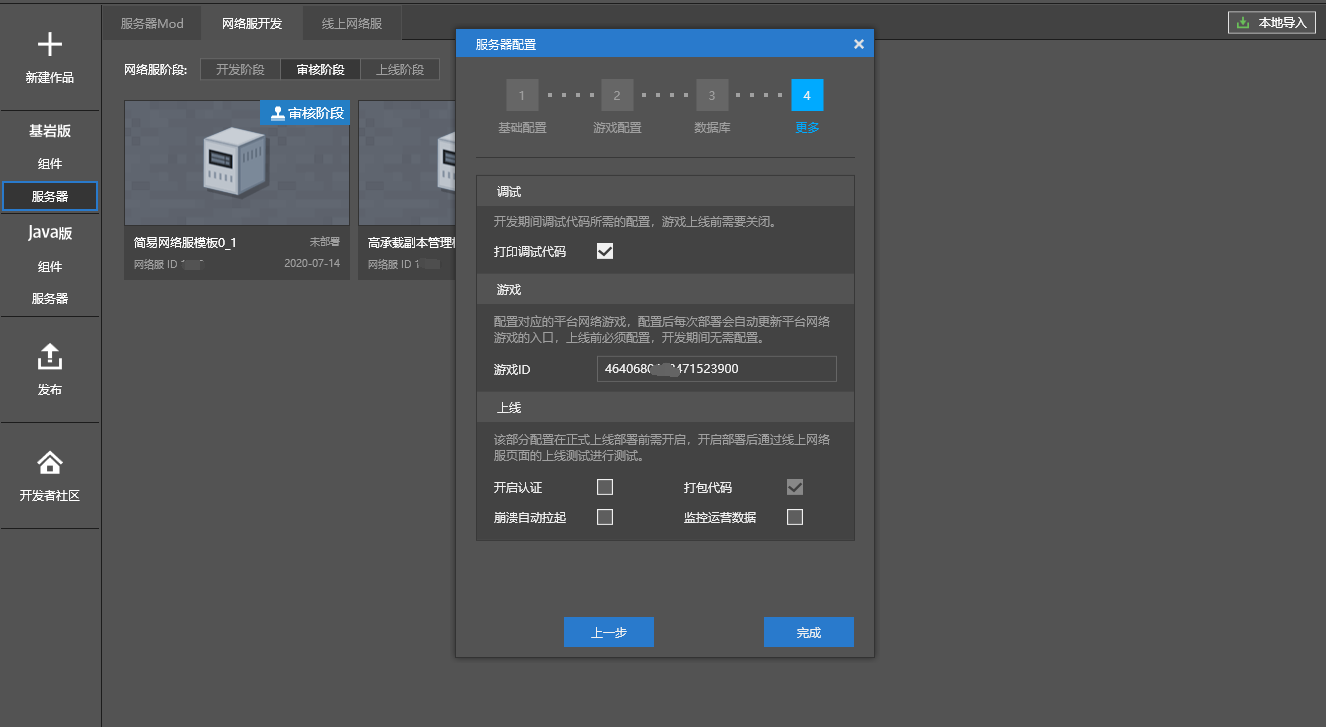Click the 本地导入 download icon
1326x727 pixels.
pos(1243,22)
